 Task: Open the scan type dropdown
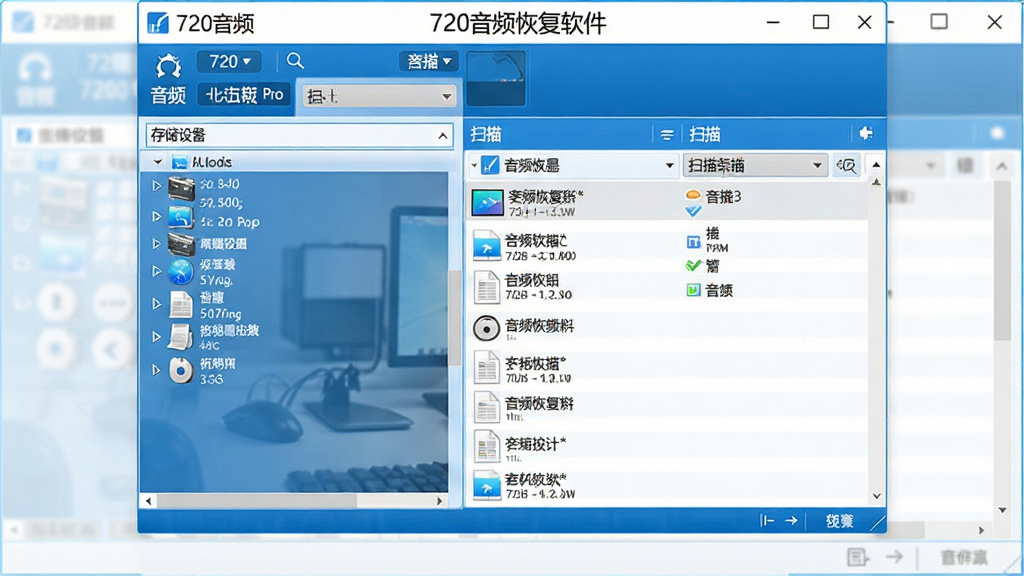coord(755,165)
